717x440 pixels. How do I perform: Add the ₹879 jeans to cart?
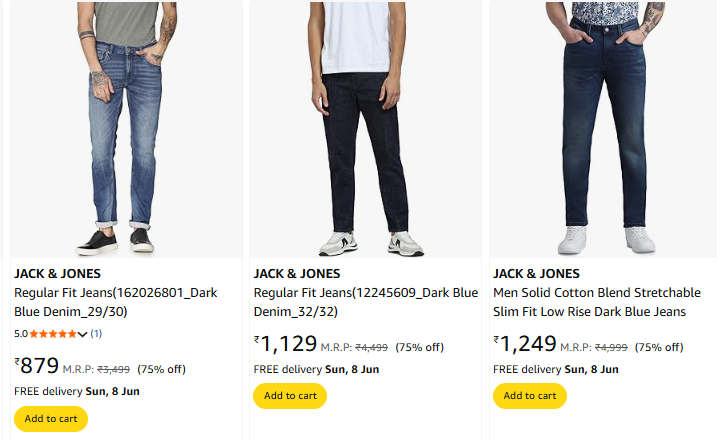click(51, 419)
